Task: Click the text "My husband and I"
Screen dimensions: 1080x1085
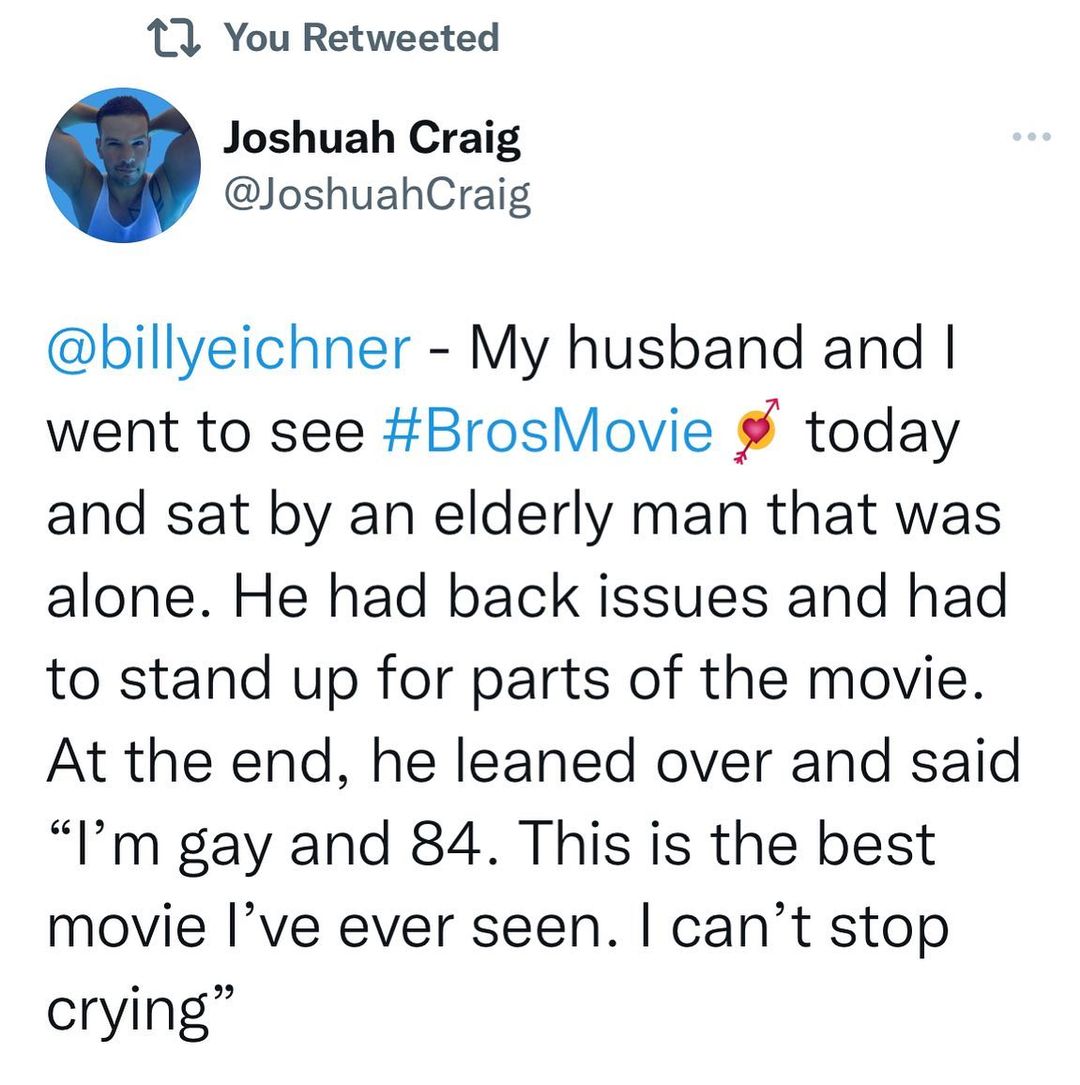Action: (711, 348)
